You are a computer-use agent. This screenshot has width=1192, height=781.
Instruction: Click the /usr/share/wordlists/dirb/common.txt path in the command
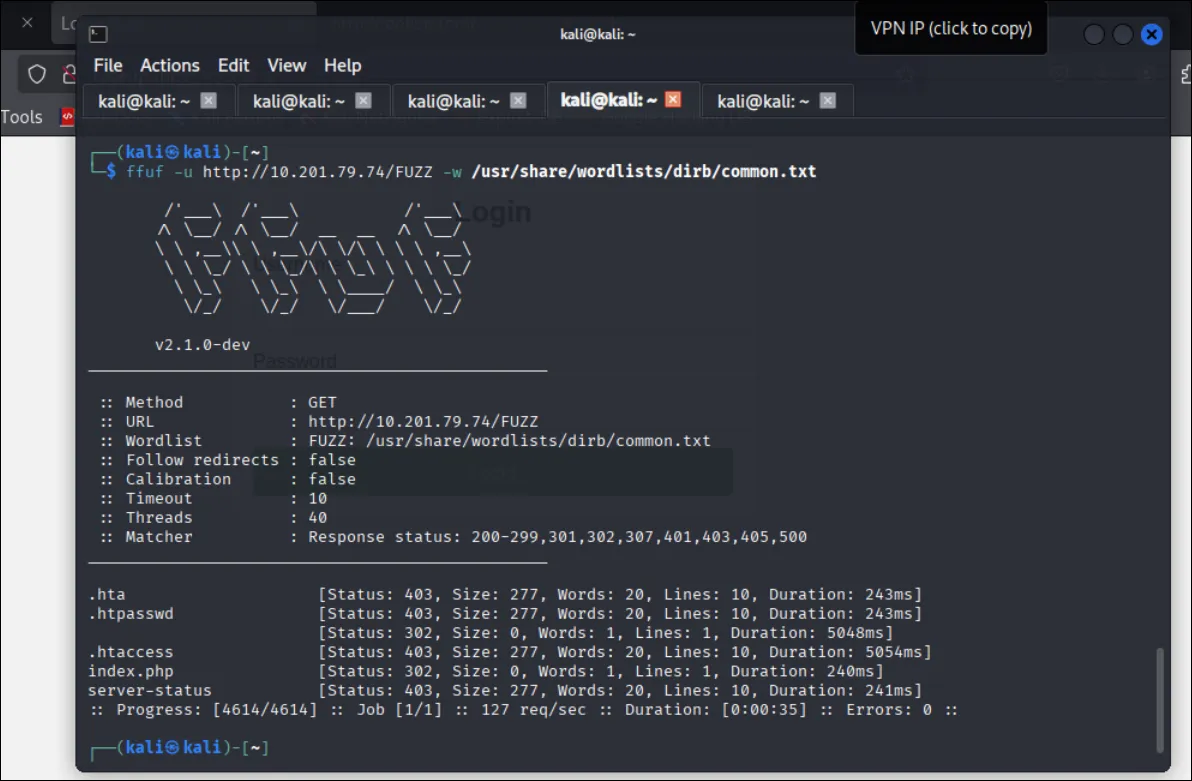[x=644, y=172]
